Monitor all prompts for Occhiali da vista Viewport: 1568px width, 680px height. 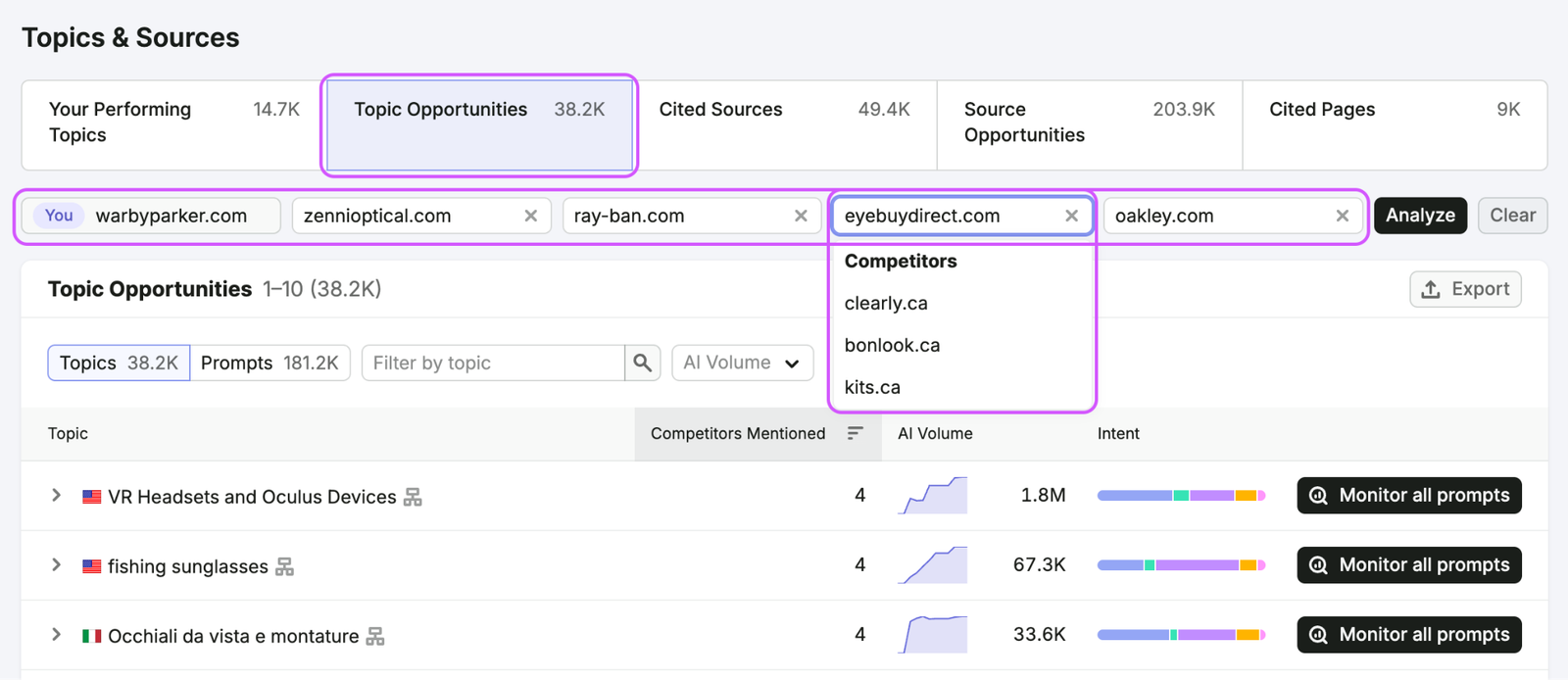(1409, 634)
